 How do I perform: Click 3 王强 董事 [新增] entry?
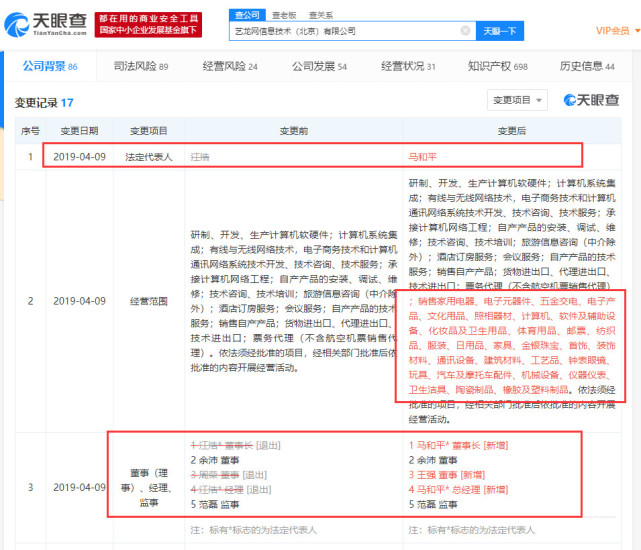(446, 475)
